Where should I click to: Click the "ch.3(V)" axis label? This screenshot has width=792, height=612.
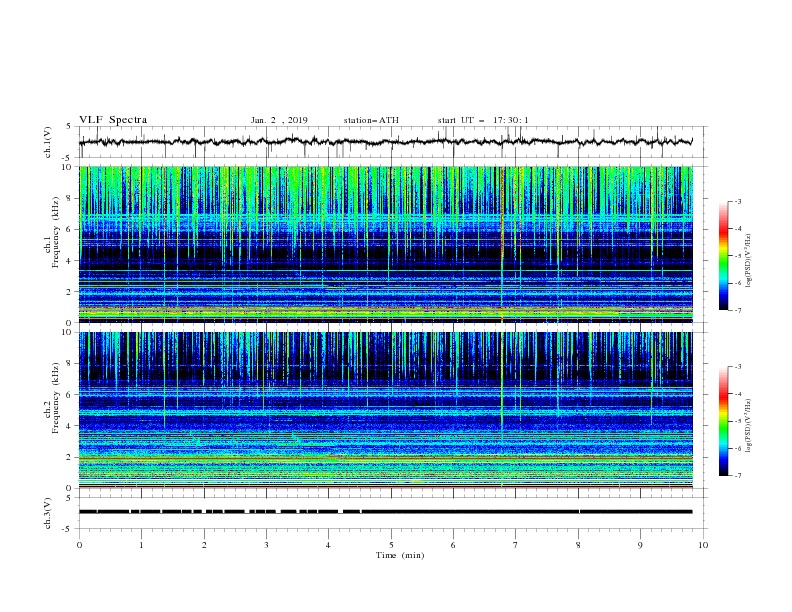coord(48,513)
